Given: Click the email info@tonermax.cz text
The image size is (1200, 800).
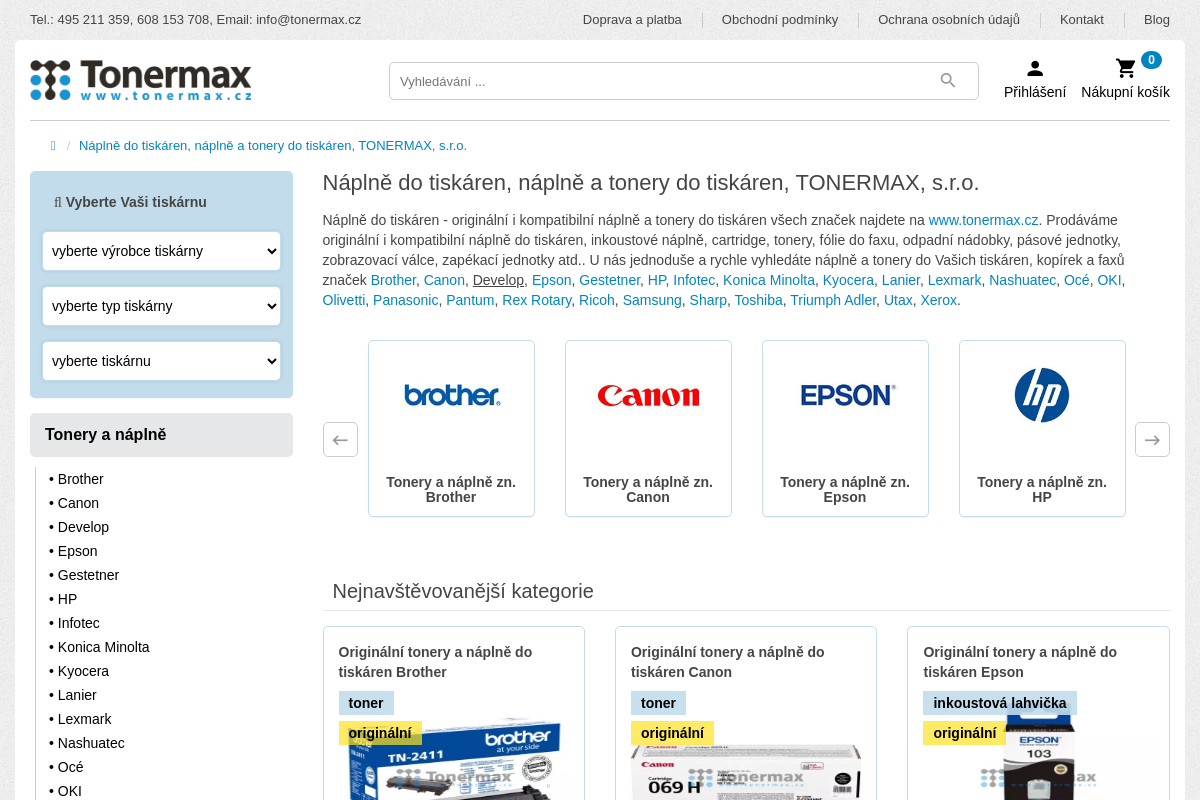Looking at the screenshot, I should coord(308,20).
